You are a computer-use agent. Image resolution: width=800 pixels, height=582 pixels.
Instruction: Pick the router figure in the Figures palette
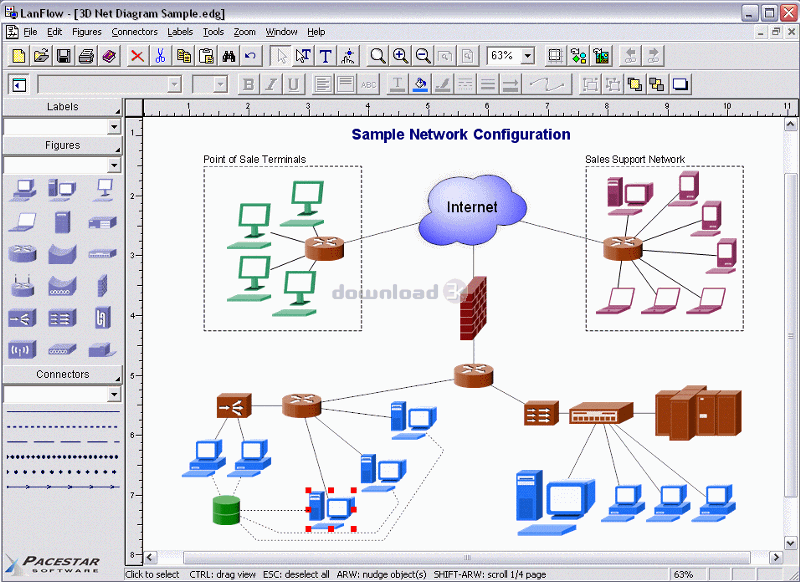tap(22, 253)
